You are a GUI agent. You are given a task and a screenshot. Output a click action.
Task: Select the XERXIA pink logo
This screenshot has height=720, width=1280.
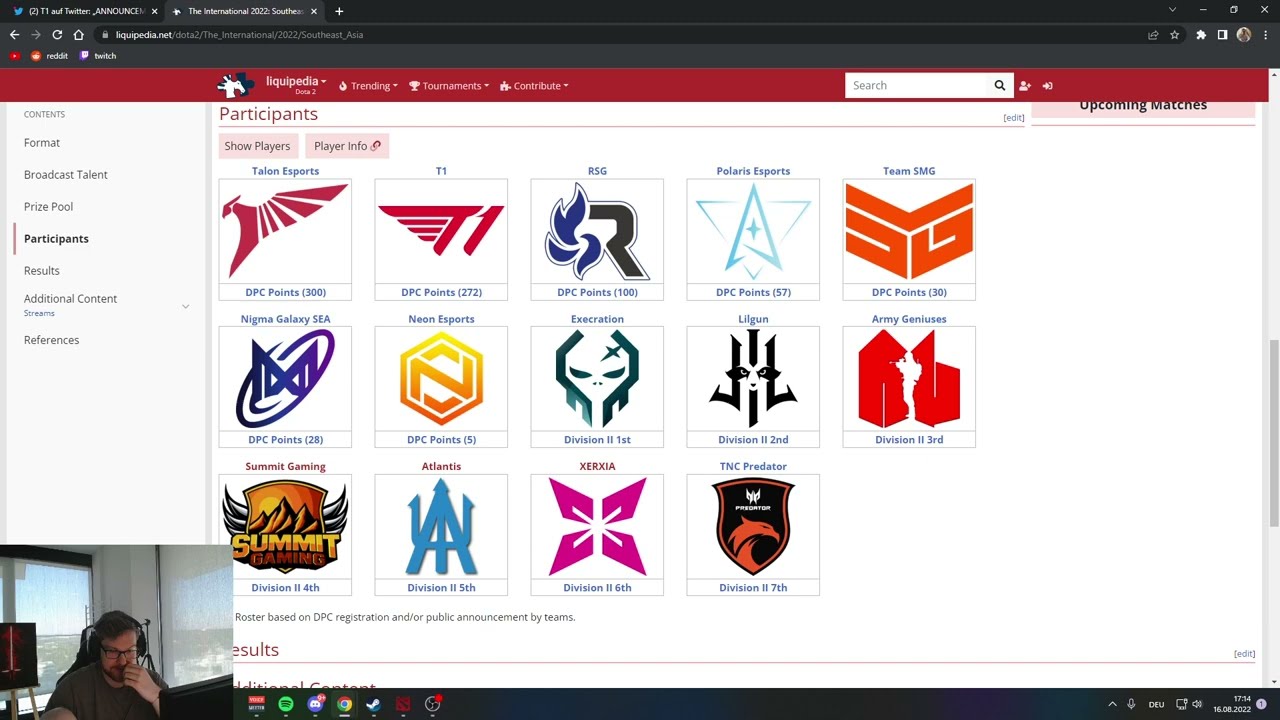[x=597, y=526]
